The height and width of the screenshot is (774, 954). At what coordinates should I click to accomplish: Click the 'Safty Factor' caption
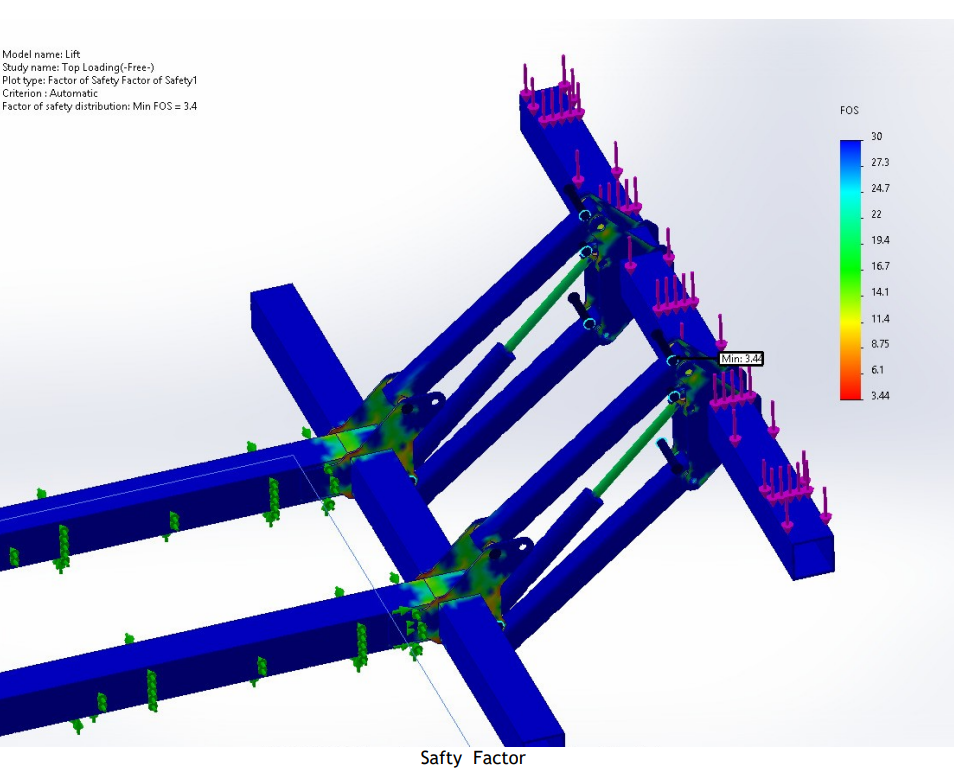point(473,758)
